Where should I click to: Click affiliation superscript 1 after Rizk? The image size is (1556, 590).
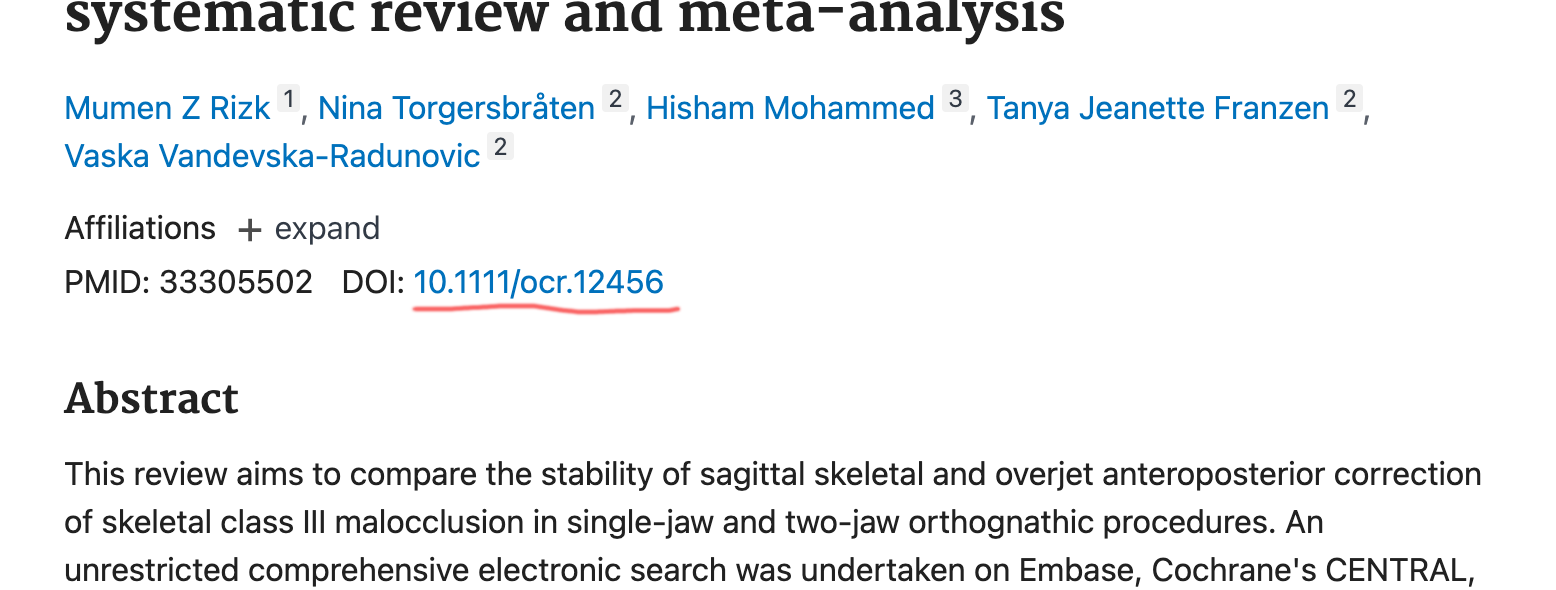coord(289,100)
